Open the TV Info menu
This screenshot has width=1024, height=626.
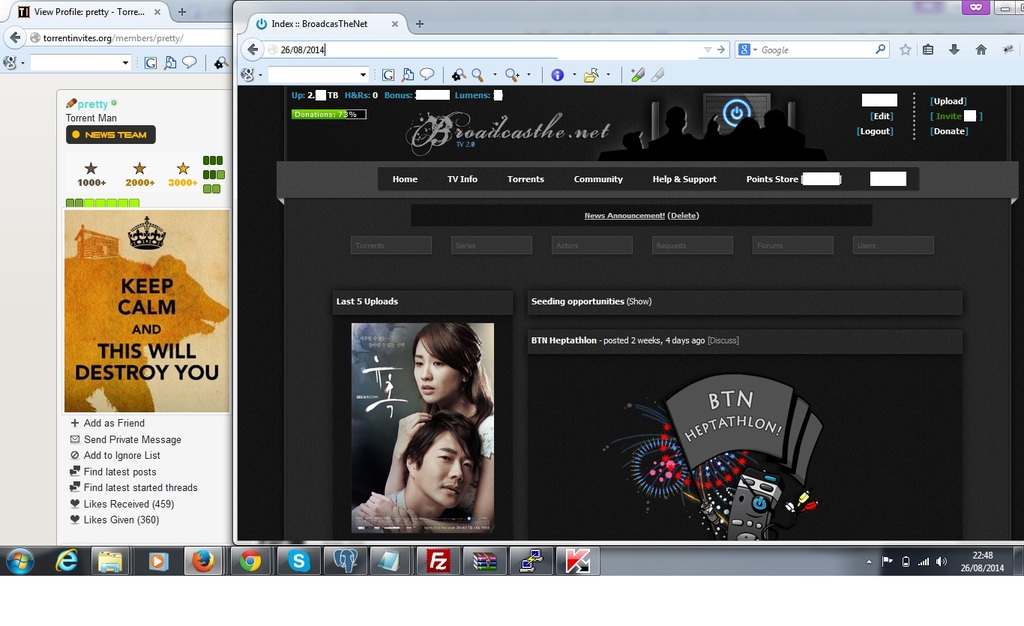(x=462, y=179)
